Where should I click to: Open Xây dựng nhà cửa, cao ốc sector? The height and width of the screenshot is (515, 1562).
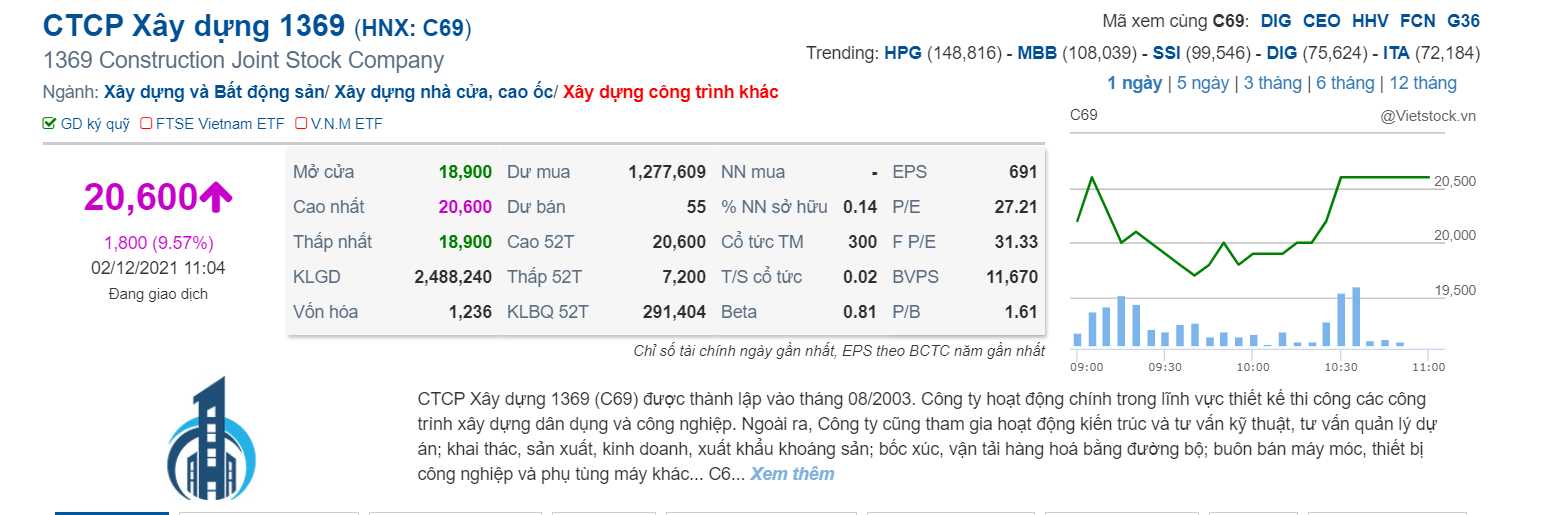[x=443, y=92]
